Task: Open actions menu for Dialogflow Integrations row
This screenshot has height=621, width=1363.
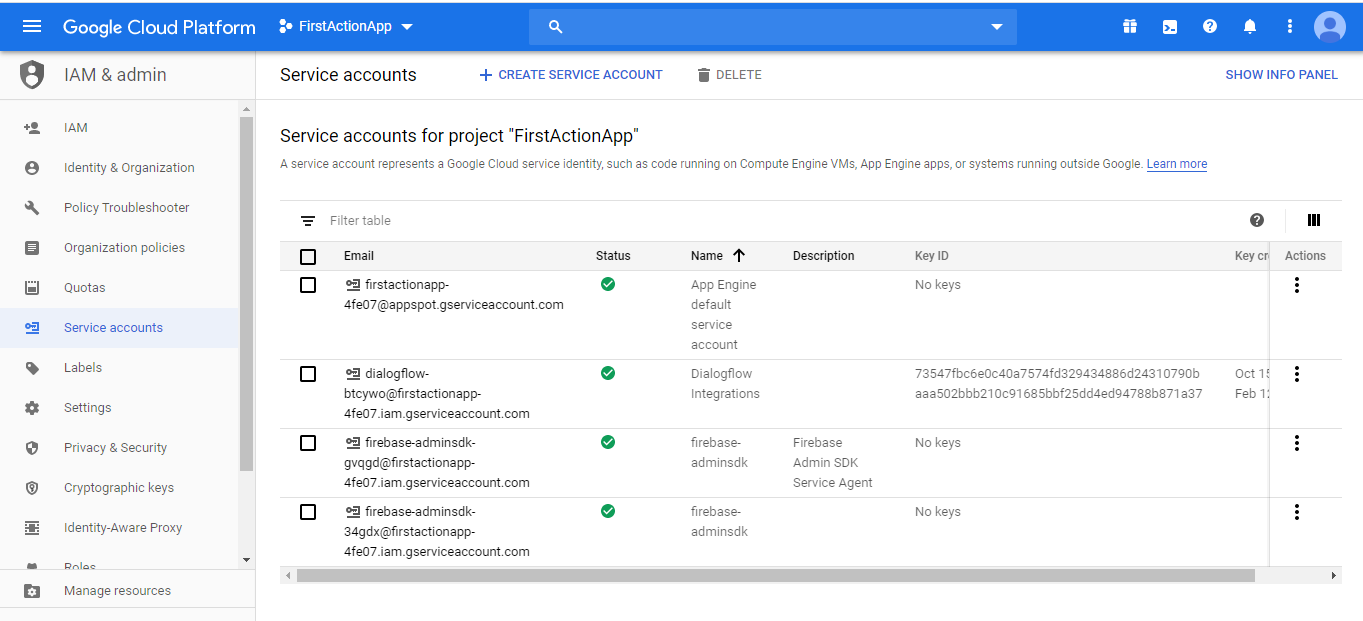Action: (1297, 374)
